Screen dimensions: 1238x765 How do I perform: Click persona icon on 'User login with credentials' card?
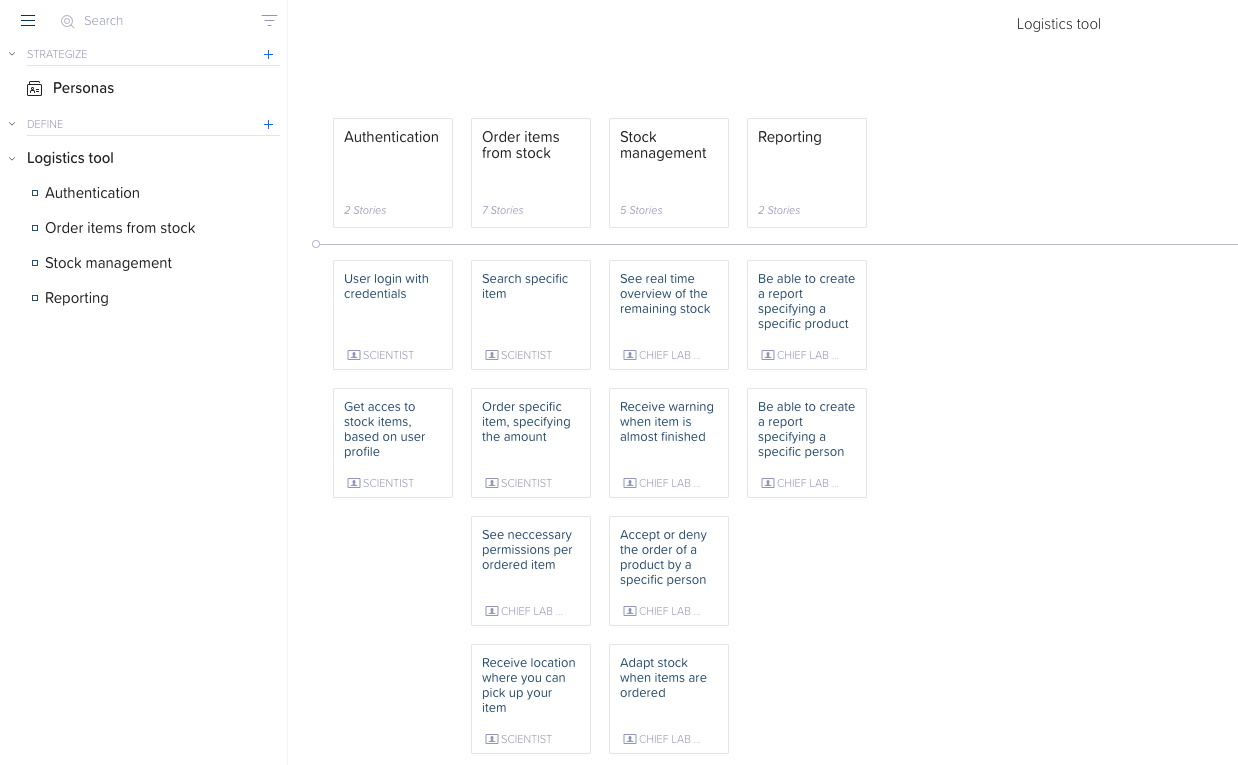tap(354, 355)
